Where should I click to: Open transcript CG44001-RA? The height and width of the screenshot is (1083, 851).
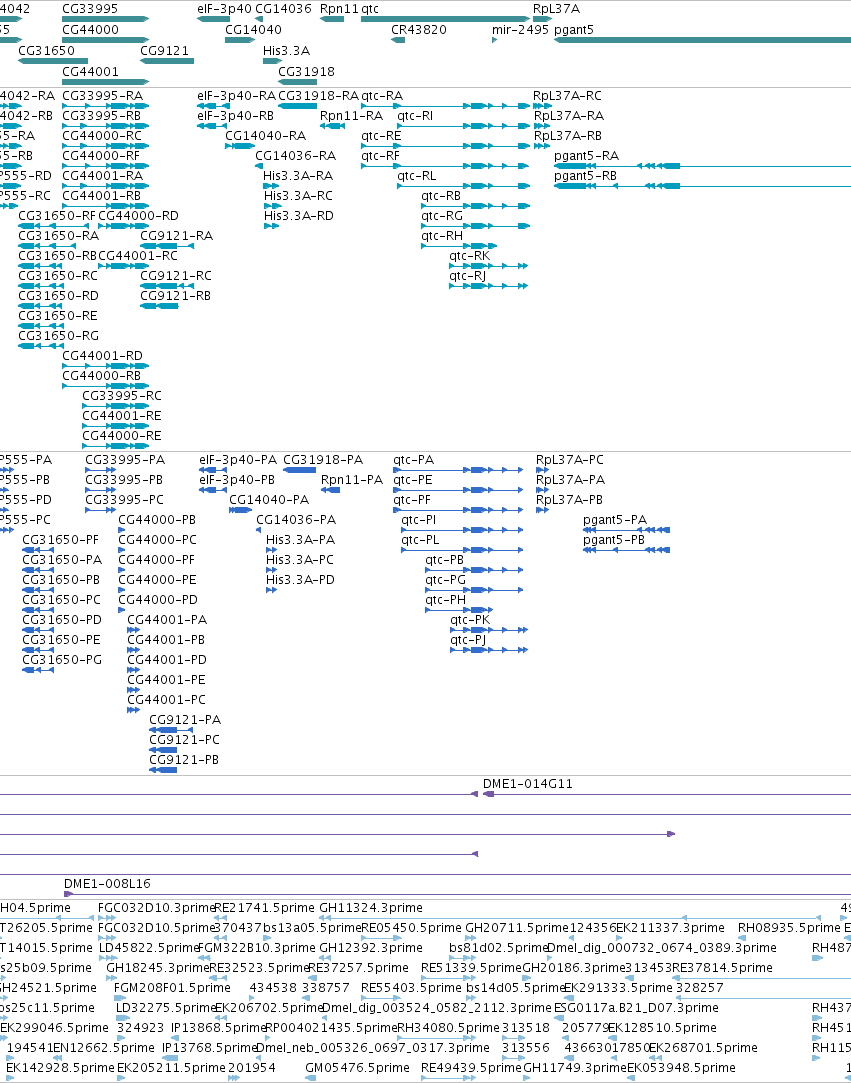(x=102, y=175)
